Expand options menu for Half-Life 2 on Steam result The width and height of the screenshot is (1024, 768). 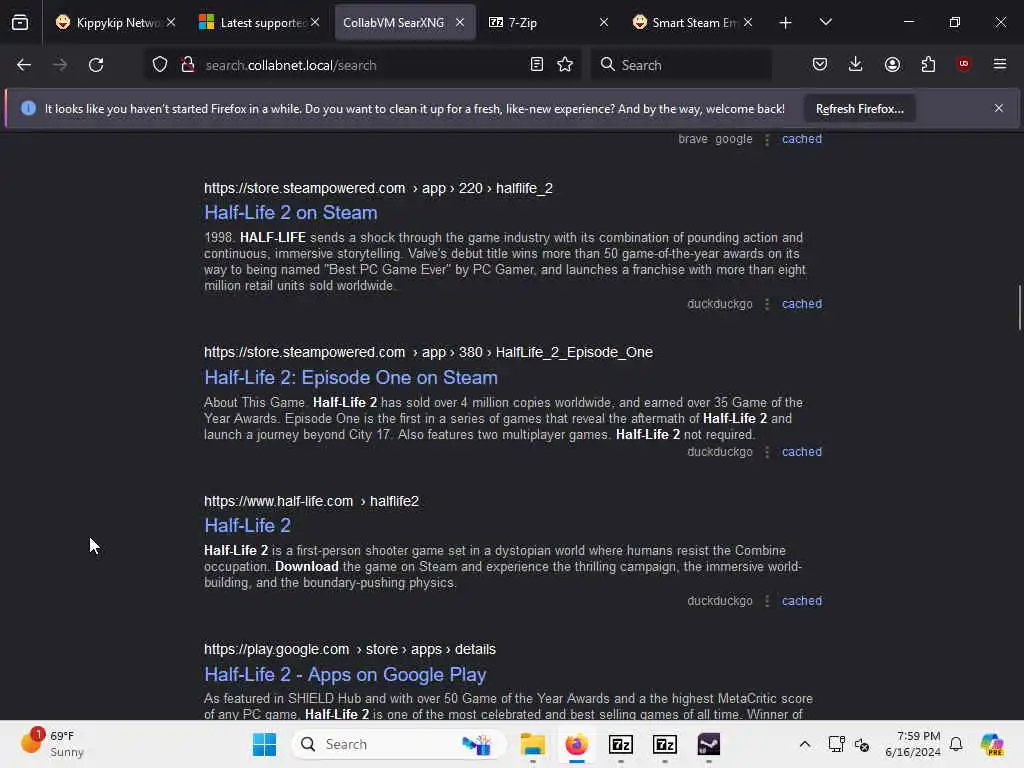pos(767,304)
